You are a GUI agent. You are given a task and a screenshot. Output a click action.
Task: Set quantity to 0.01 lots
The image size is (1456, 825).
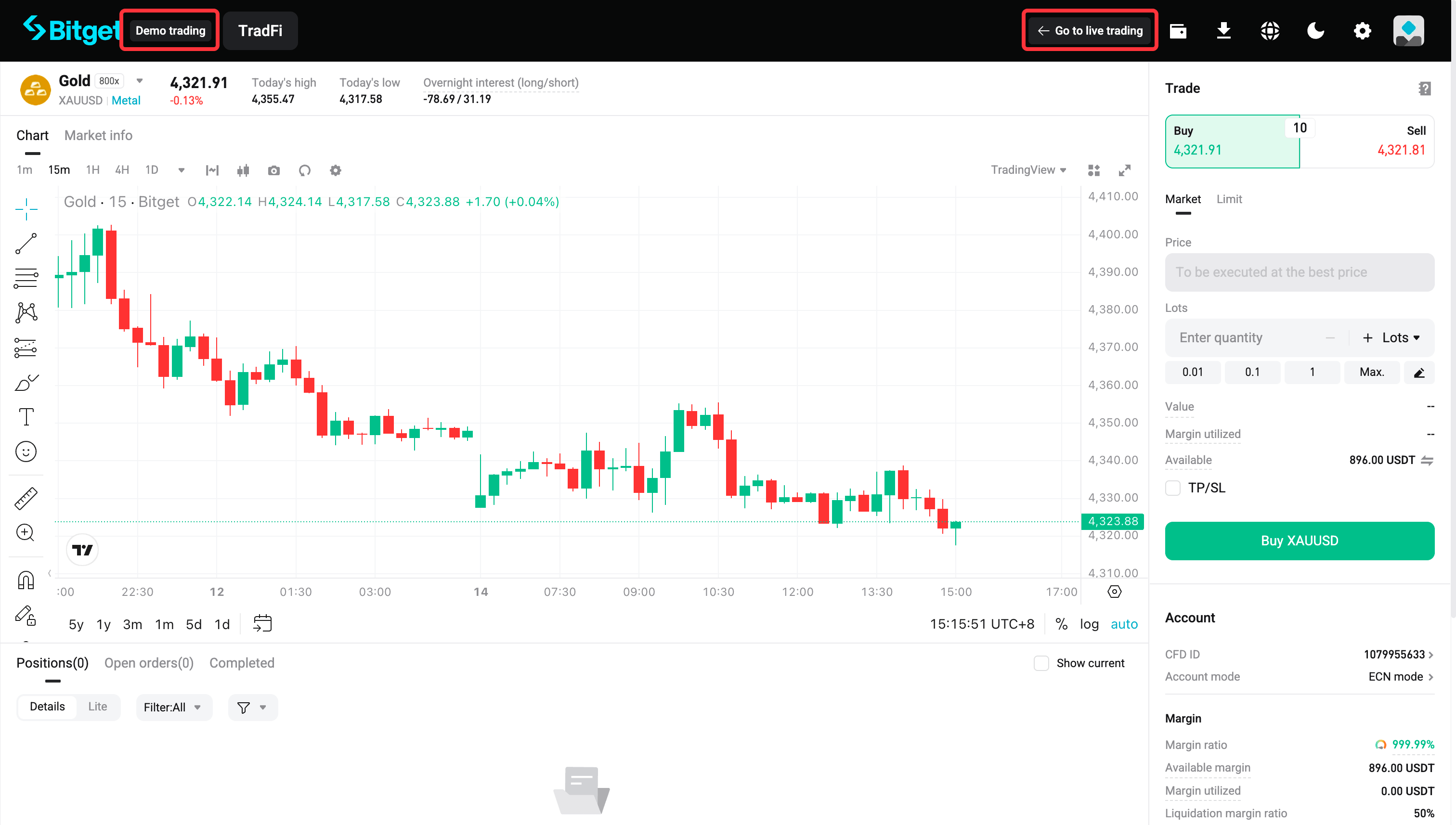click(1193, 372)
